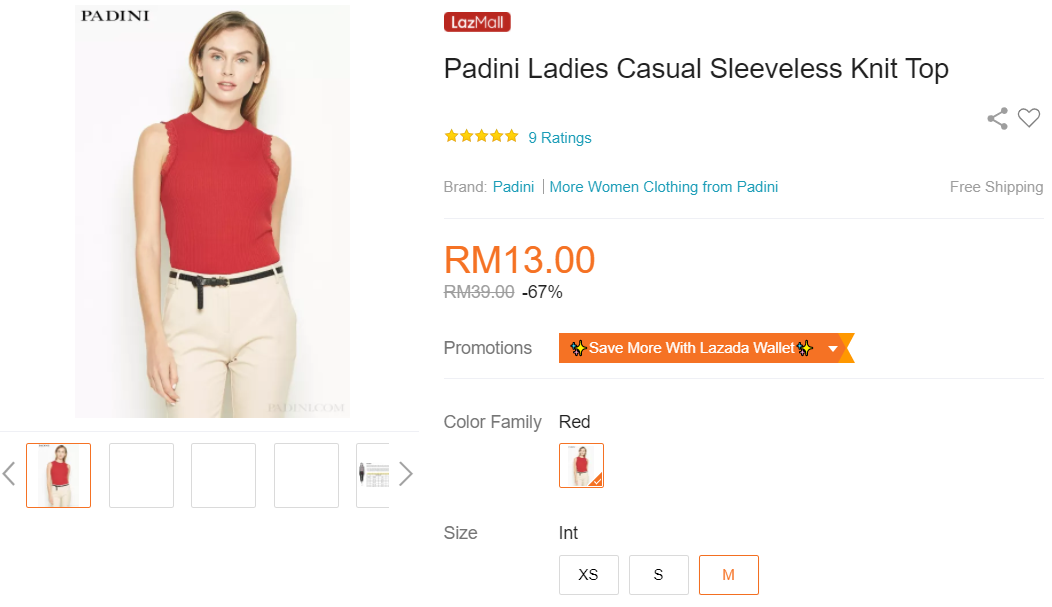The image size is (1052, 607).
Task: Select size S
Action: tap(658, 575)
